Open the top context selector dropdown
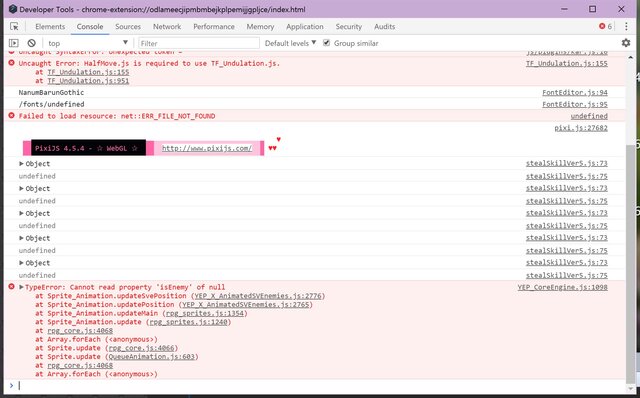Viewport: 640px width, 398px height. (x=88, y=43)
